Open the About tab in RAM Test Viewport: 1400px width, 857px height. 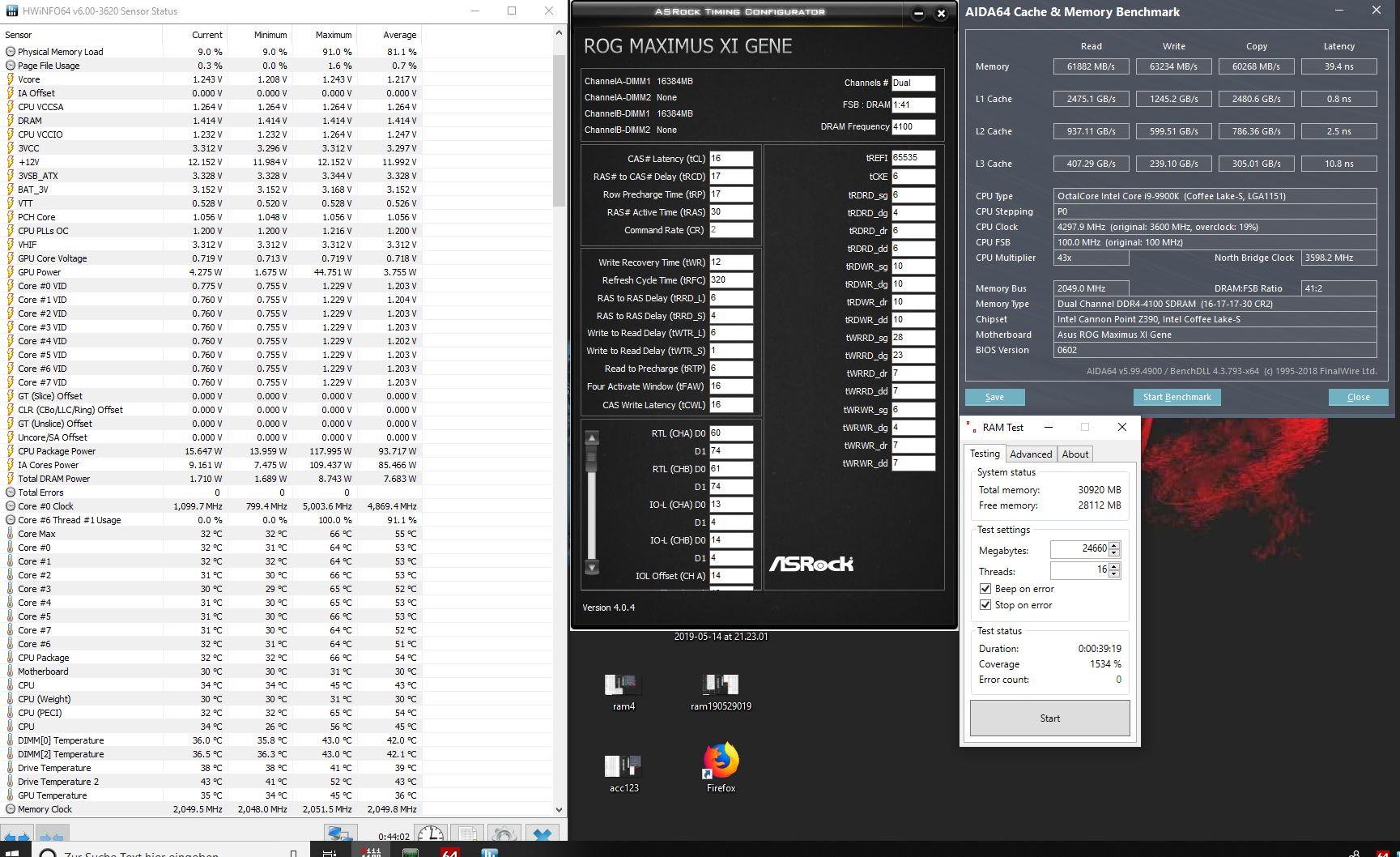pos(1075,454)
